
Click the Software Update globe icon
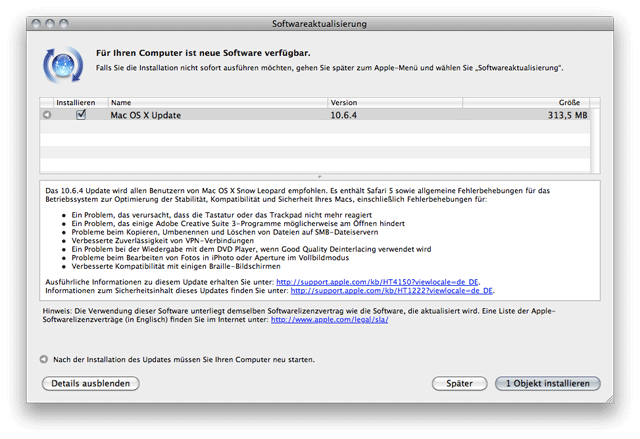[x=63, y=65]
